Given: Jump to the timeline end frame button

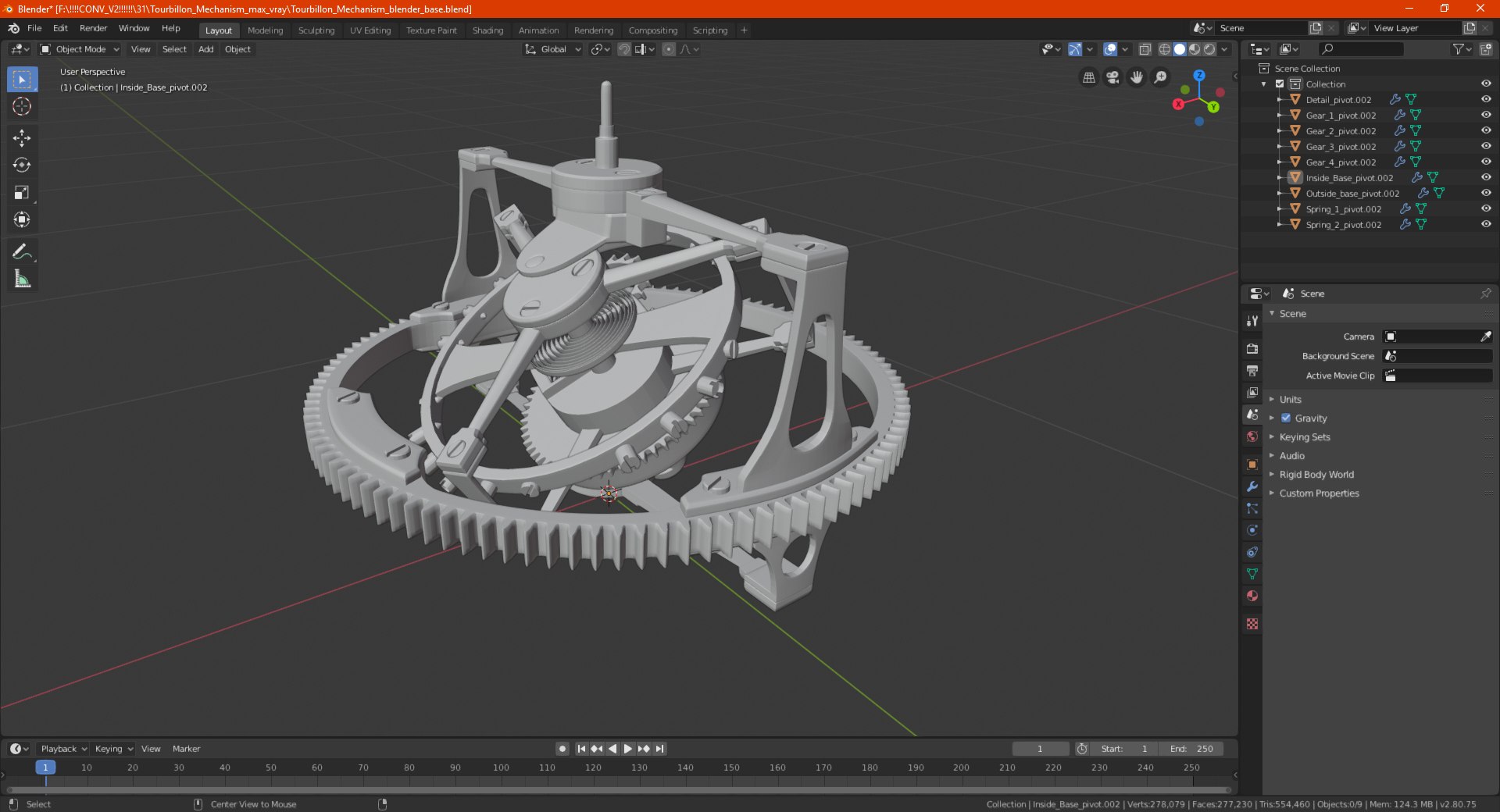Looking at the screenshot, I should tap(659, 749).
